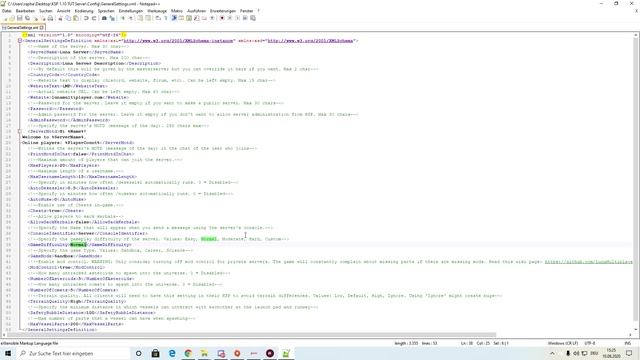Open the w3.org XMLSchema URL link
The width and height of the screenshot is (640, 360).
pyautogui.click(x=310, y=41)
